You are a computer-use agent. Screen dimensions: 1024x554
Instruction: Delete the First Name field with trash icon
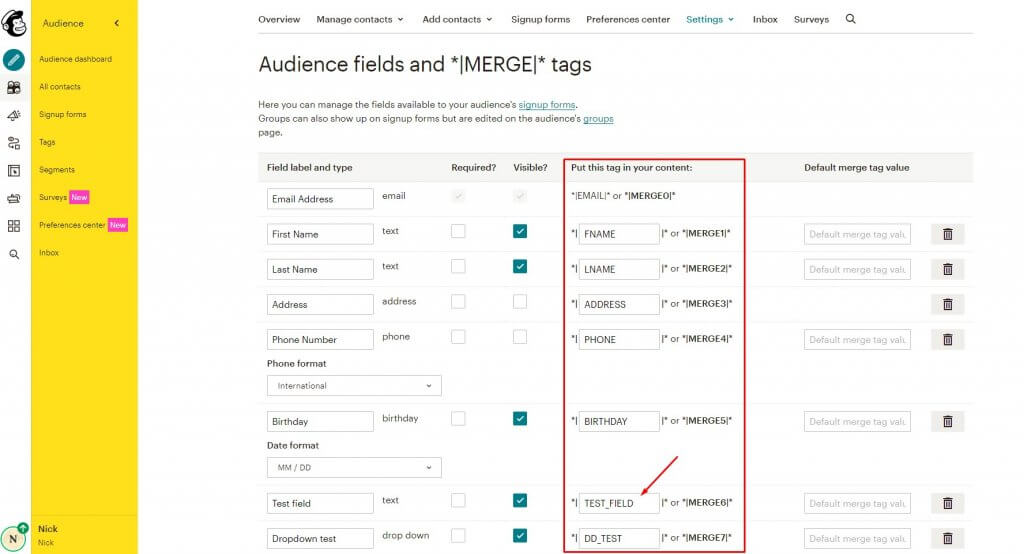(x=947, y=234)
